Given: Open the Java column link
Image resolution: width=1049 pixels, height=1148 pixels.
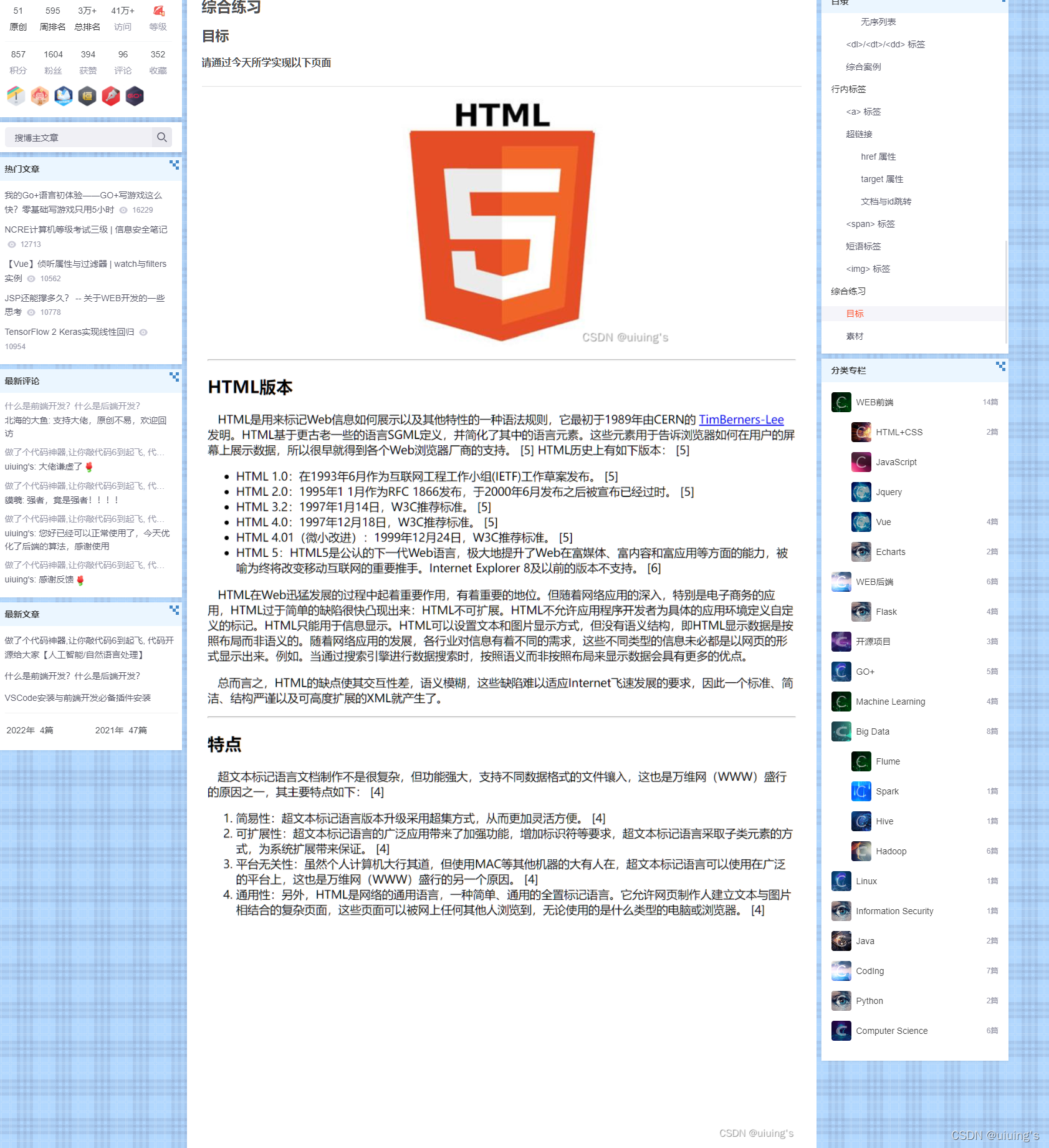Looking at the screenshot, I should pyautogui.click(x=865, y=941).
